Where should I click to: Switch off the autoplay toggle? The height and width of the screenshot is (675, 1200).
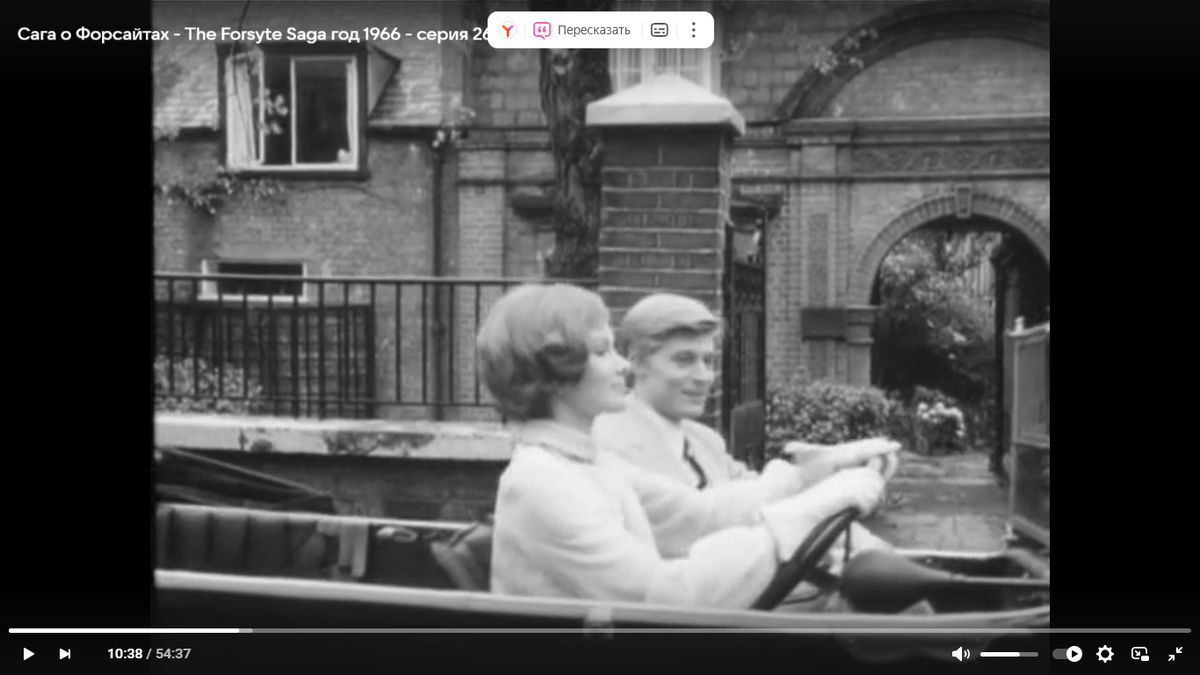[x=1068, y=653]
